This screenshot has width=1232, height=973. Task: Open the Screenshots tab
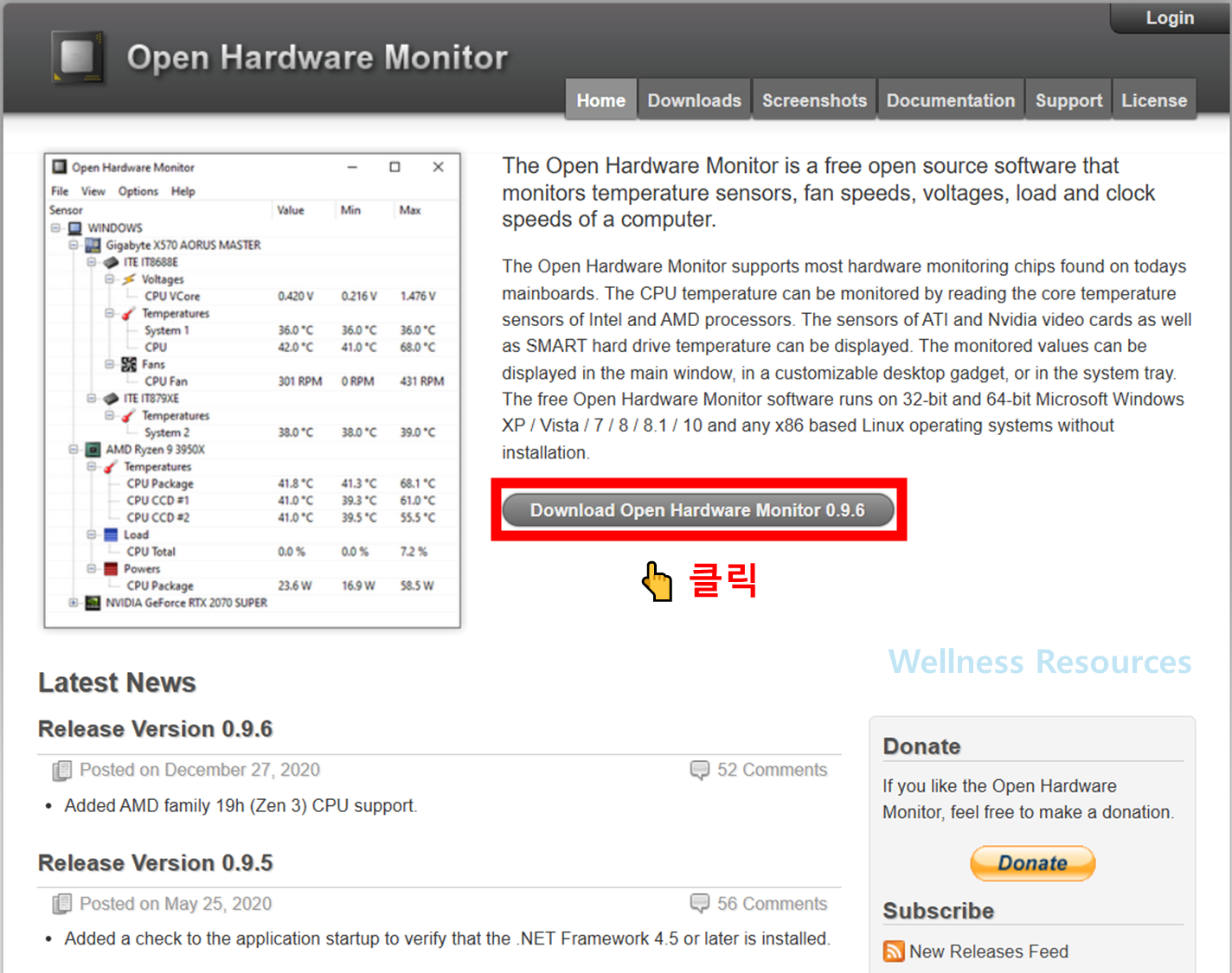click(814, 100)
